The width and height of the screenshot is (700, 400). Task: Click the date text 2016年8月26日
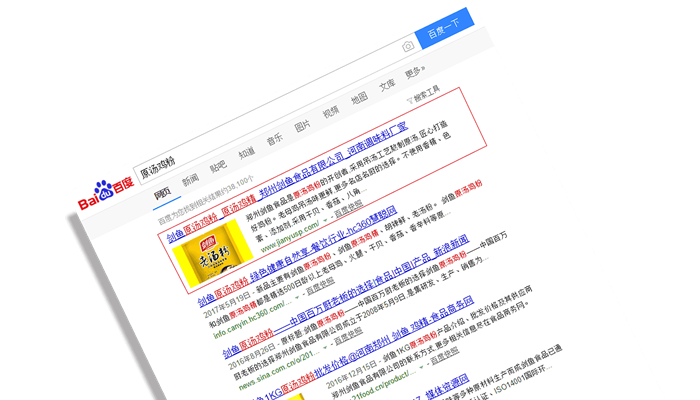(x=251, y=354)
